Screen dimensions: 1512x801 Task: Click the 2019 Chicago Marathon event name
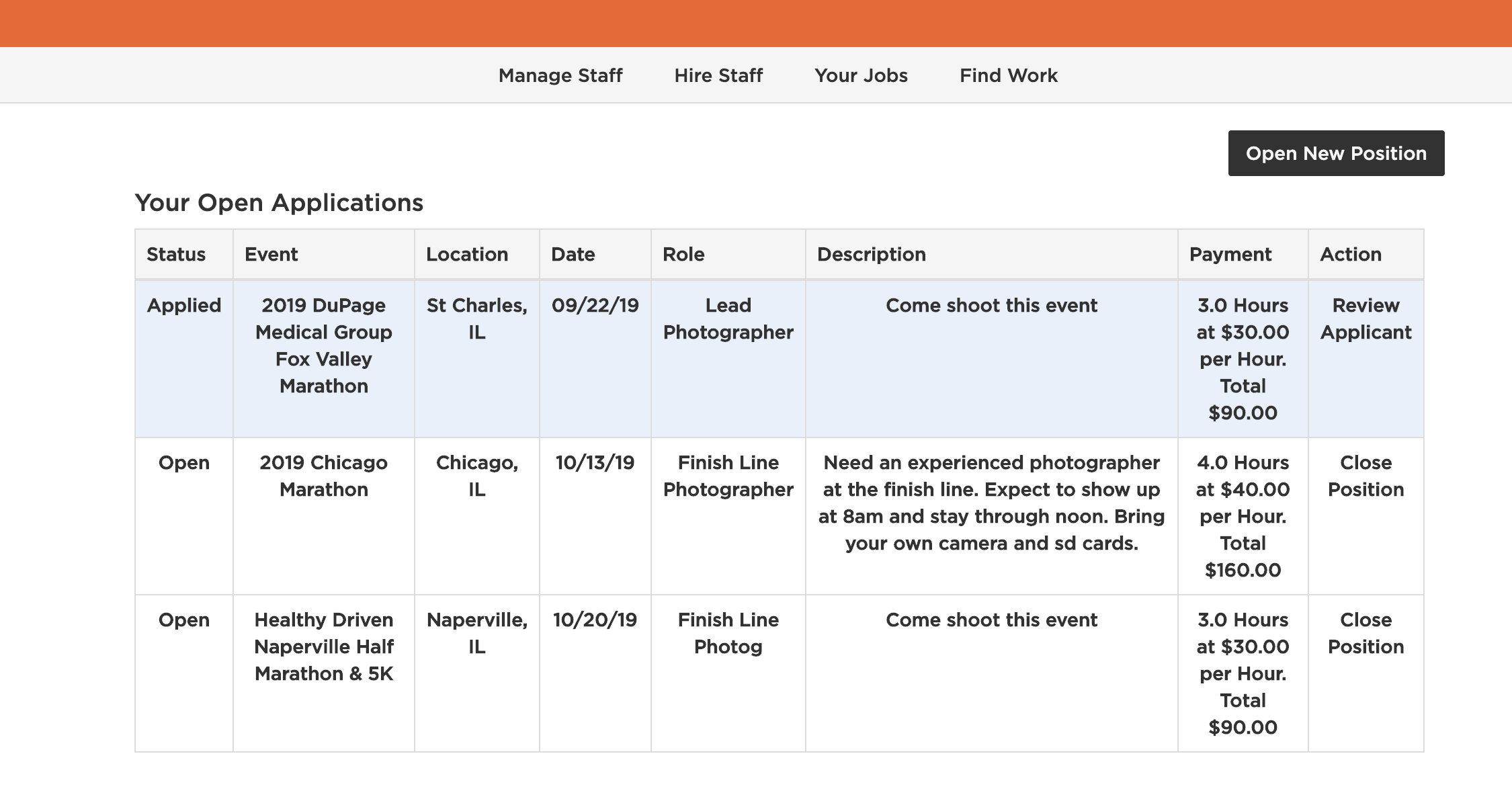click(323, 476)
